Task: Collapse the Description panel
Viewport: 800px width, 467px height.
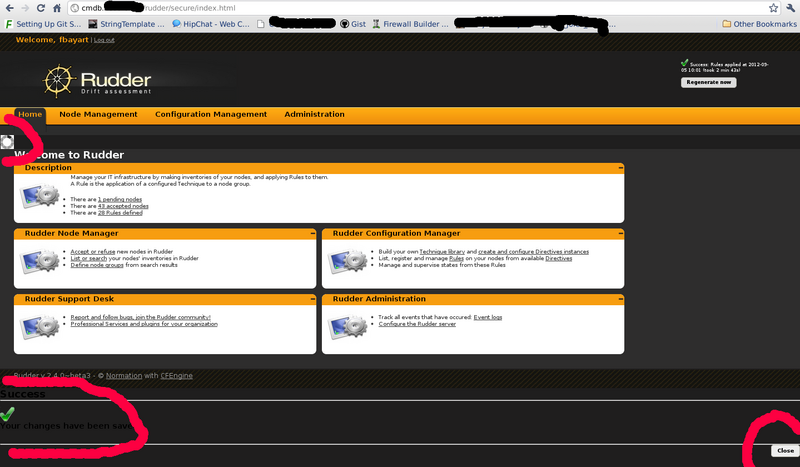Action: tap(620, 167)
